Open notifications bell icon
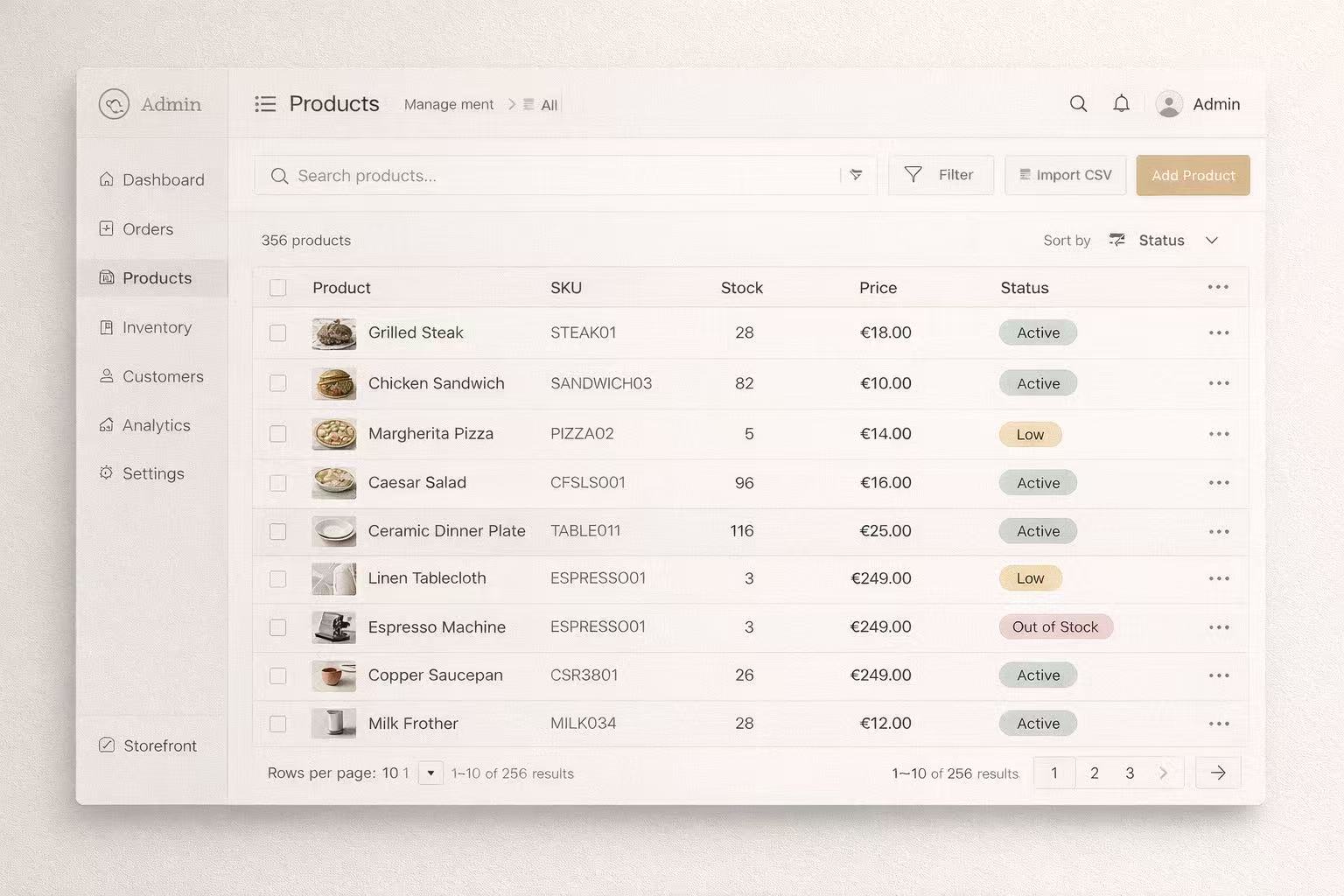The image size is (1344, 896). pos(1121,104)
